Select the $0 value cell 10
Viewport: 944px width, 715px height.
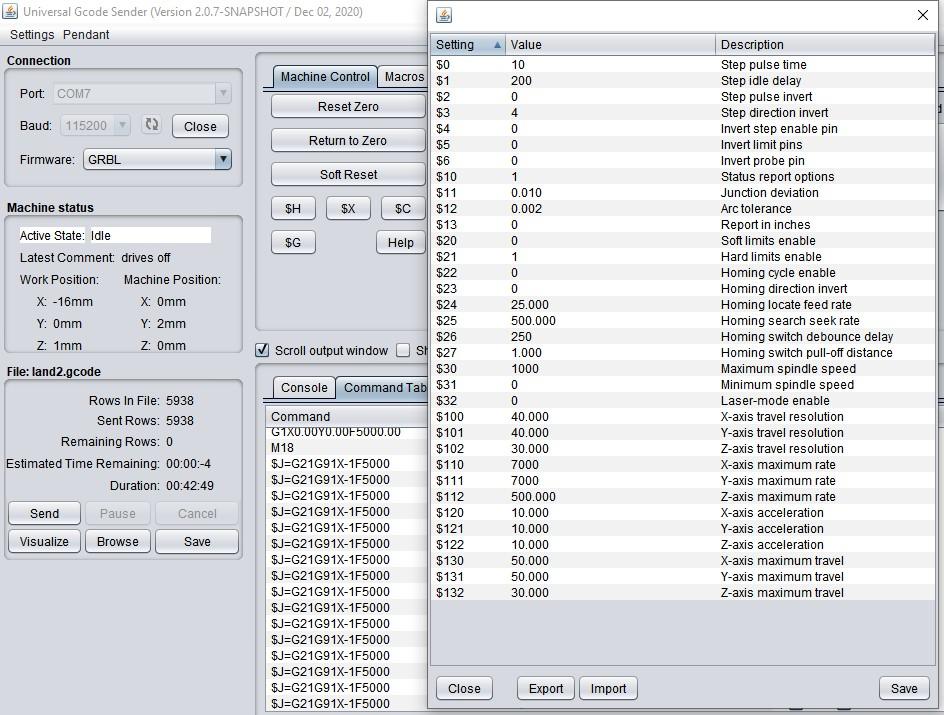click(610, 64)
